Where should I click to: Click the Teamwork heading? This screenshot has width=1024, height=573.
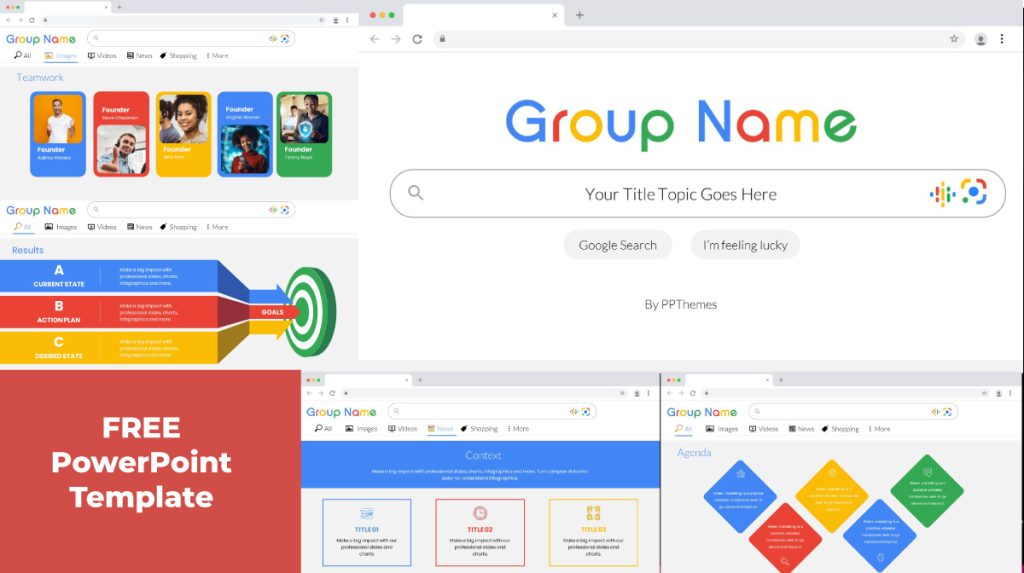click(40, 77)
